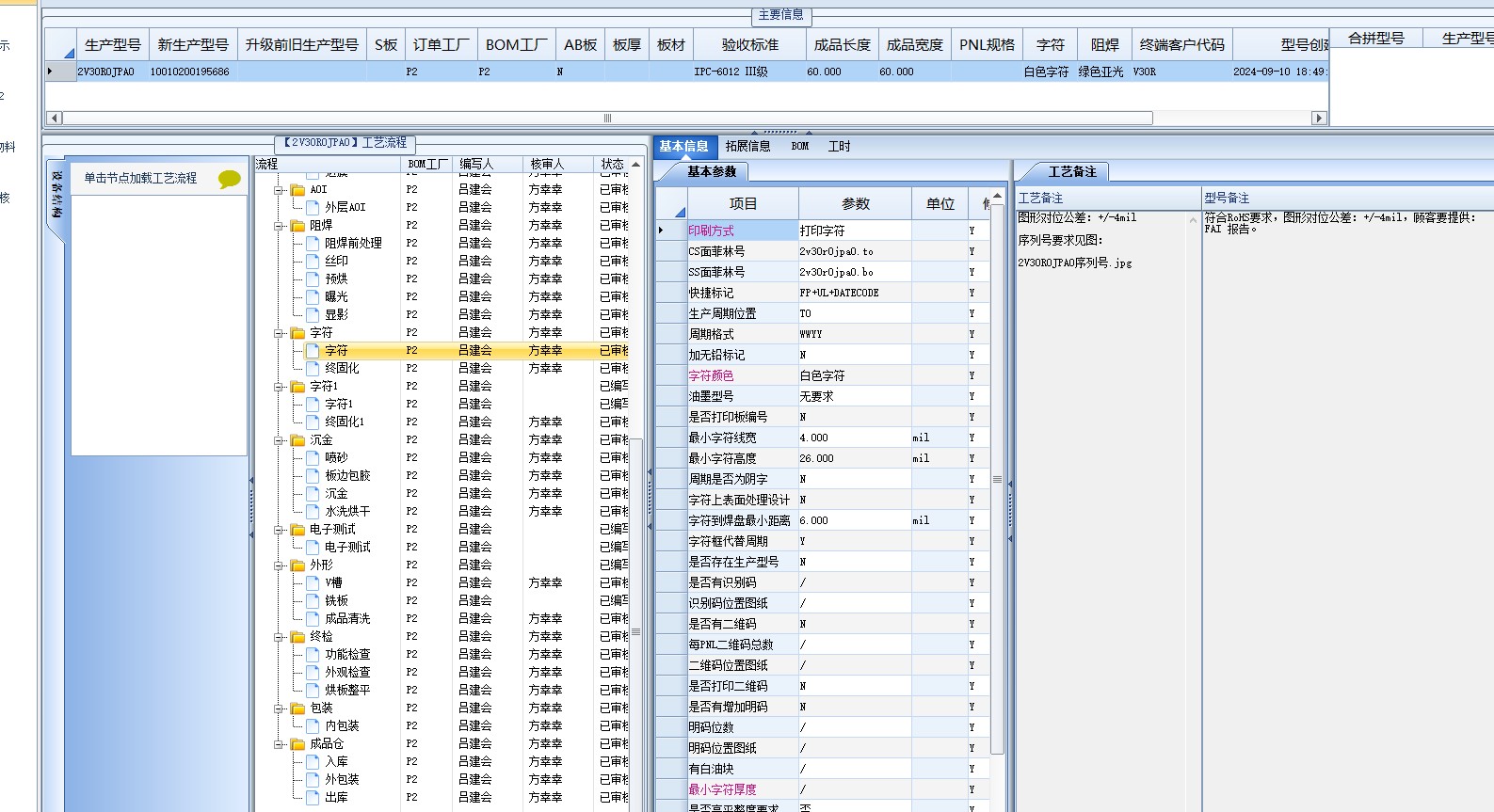Click the 终端客户代码 column header
Image resolution: width=1494 pixels, height=812 pixels.
pos(1182,44)
